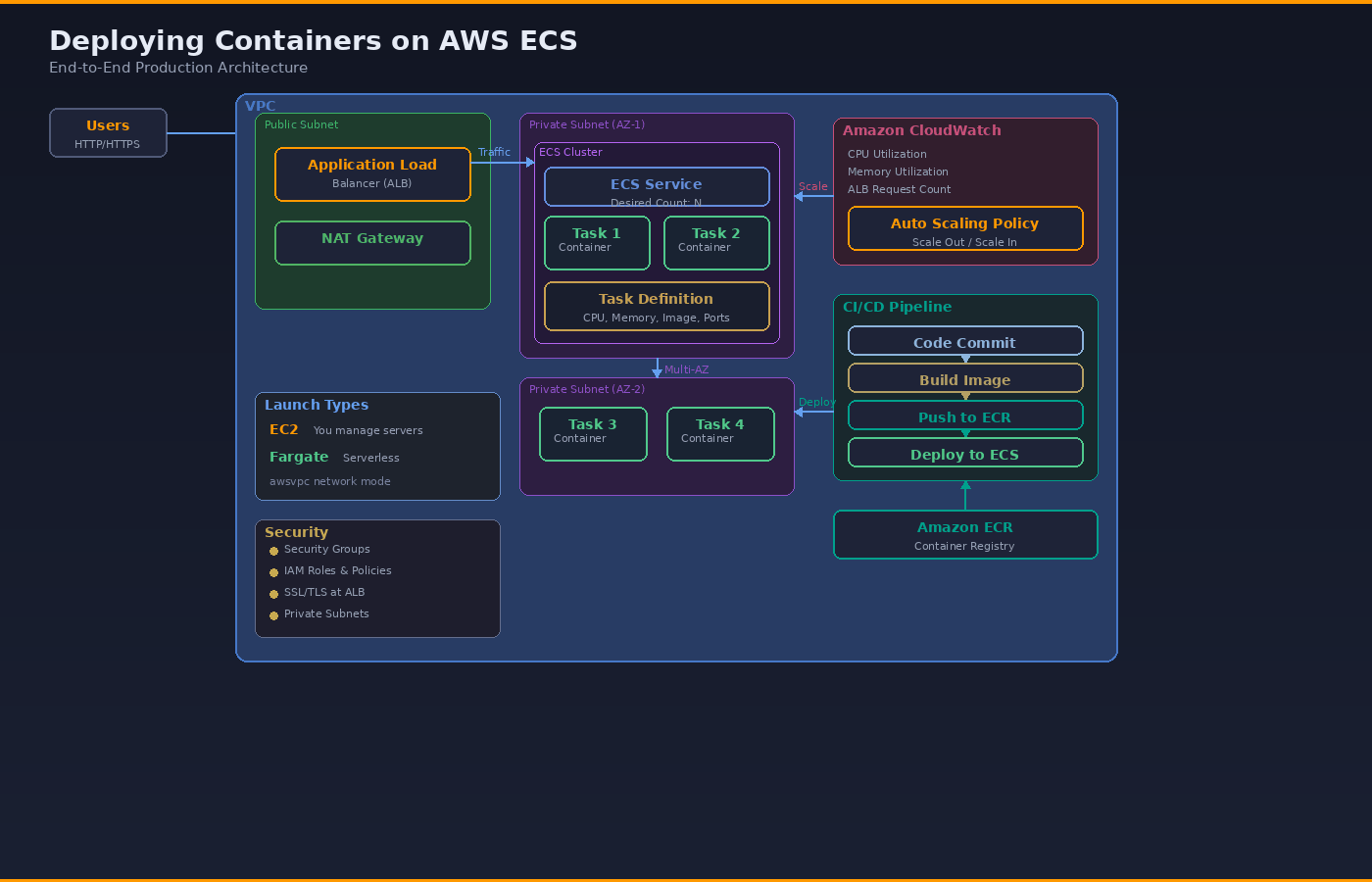Select the Auto Scaling Policy element
This screenshot has height=882, width=1372.
click(x=965, y=227)
